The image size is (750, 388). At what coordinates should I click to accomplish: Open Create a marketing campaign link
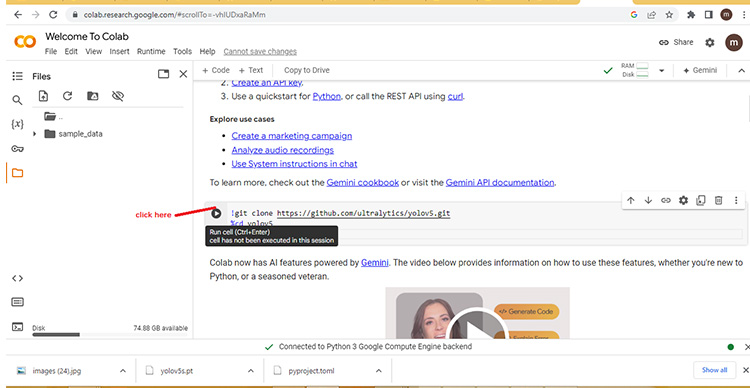292,136
